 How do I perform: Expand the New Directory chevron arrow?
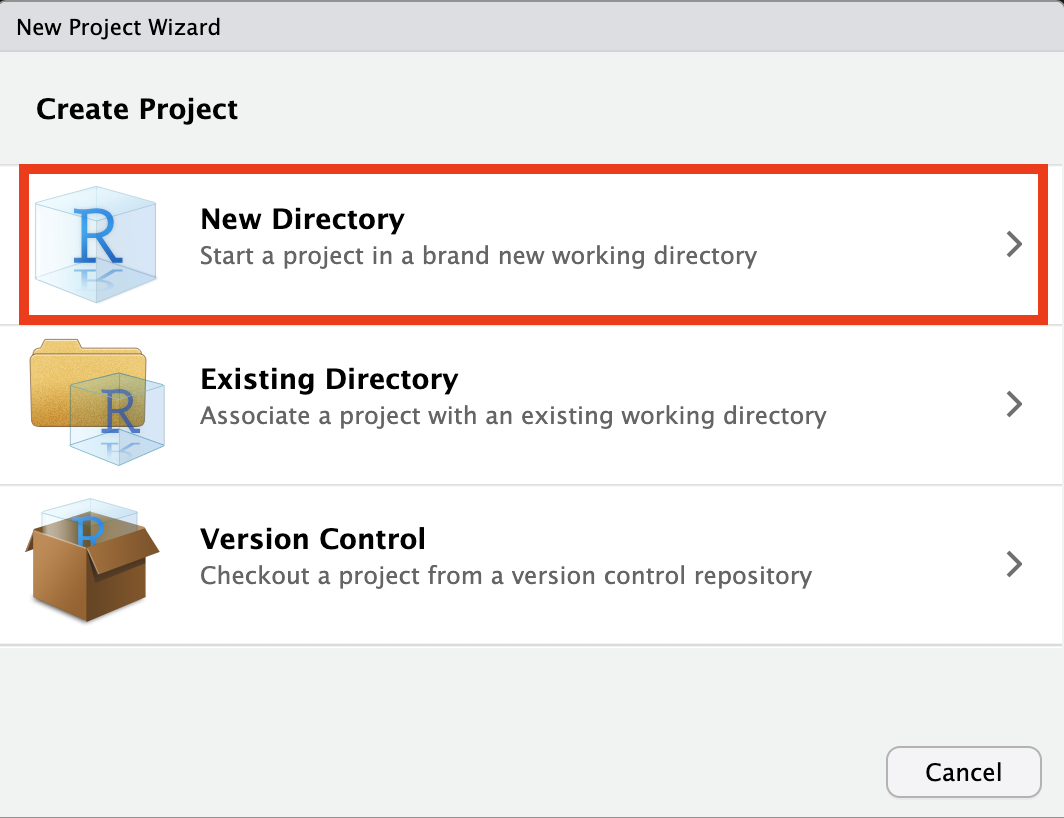tap(1014, 244)
